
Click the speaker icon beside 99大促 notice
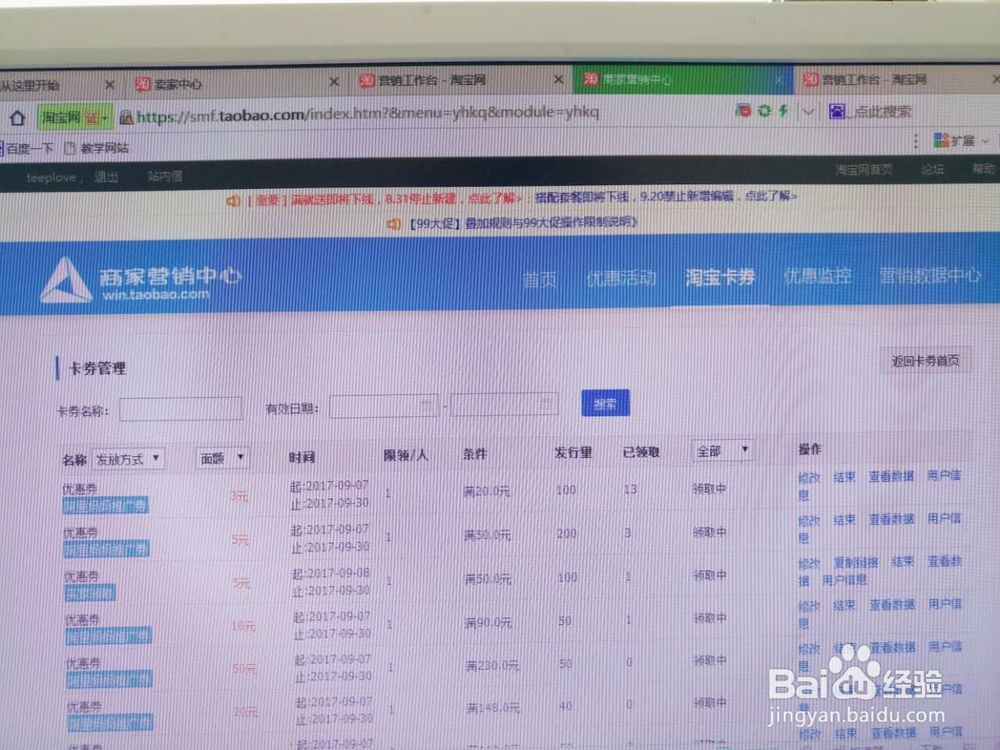point(393,224)
